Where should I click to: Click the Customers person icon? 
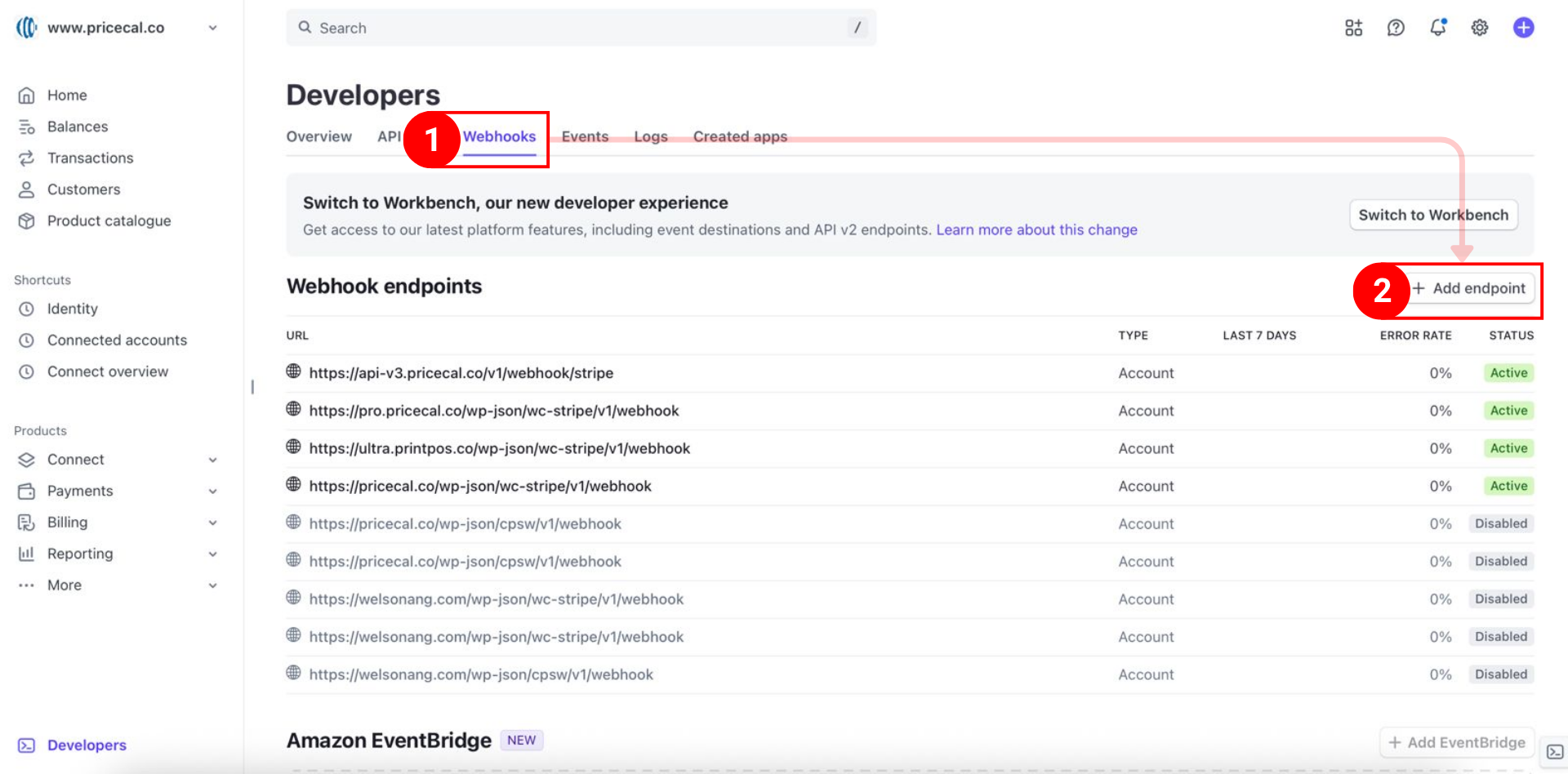pyautogui.click(x=27, y=189)
